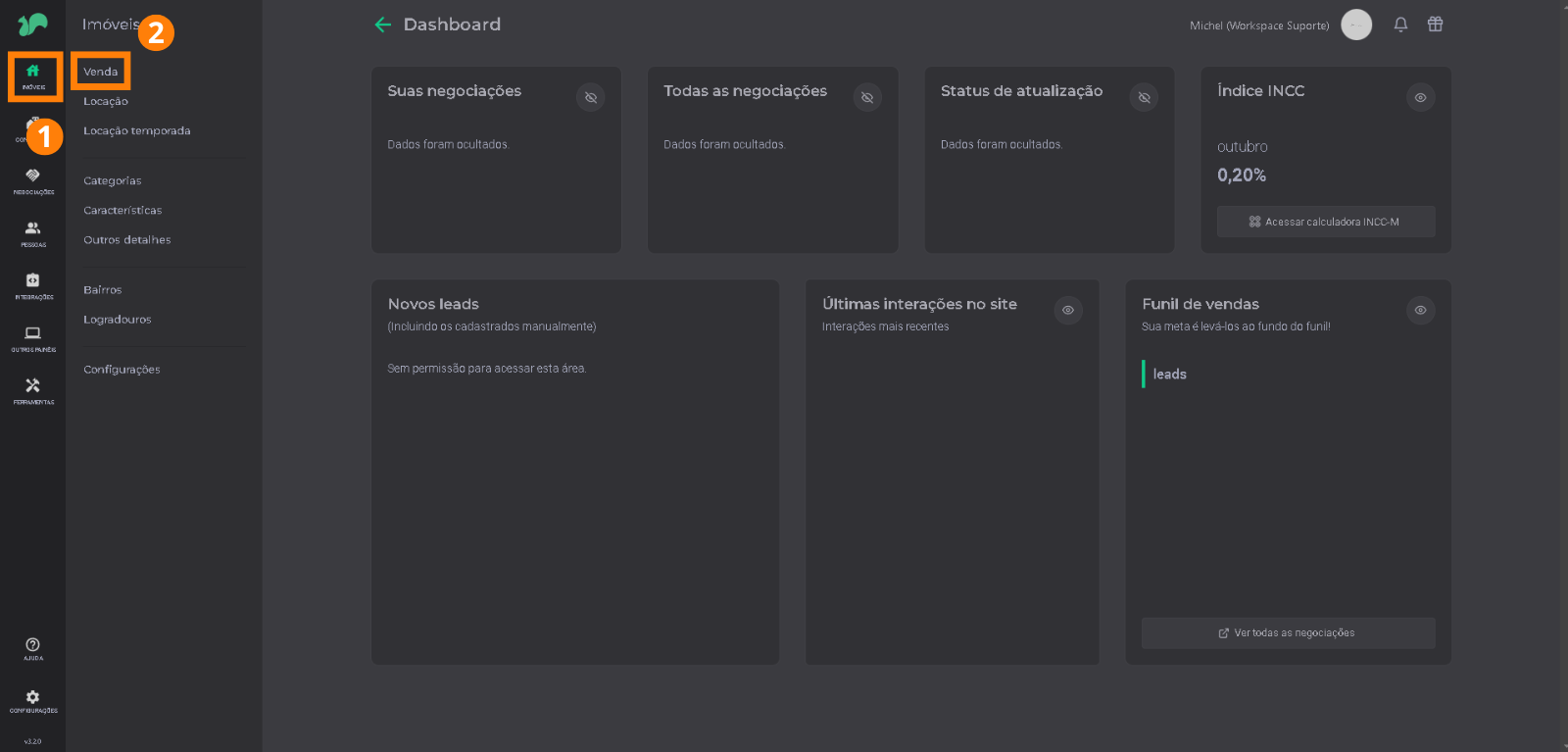Image resolution: width=1568 pixels, height=752 pixels.
Task: Open the Bairros menu item
Action: click(x=103, y=289)
